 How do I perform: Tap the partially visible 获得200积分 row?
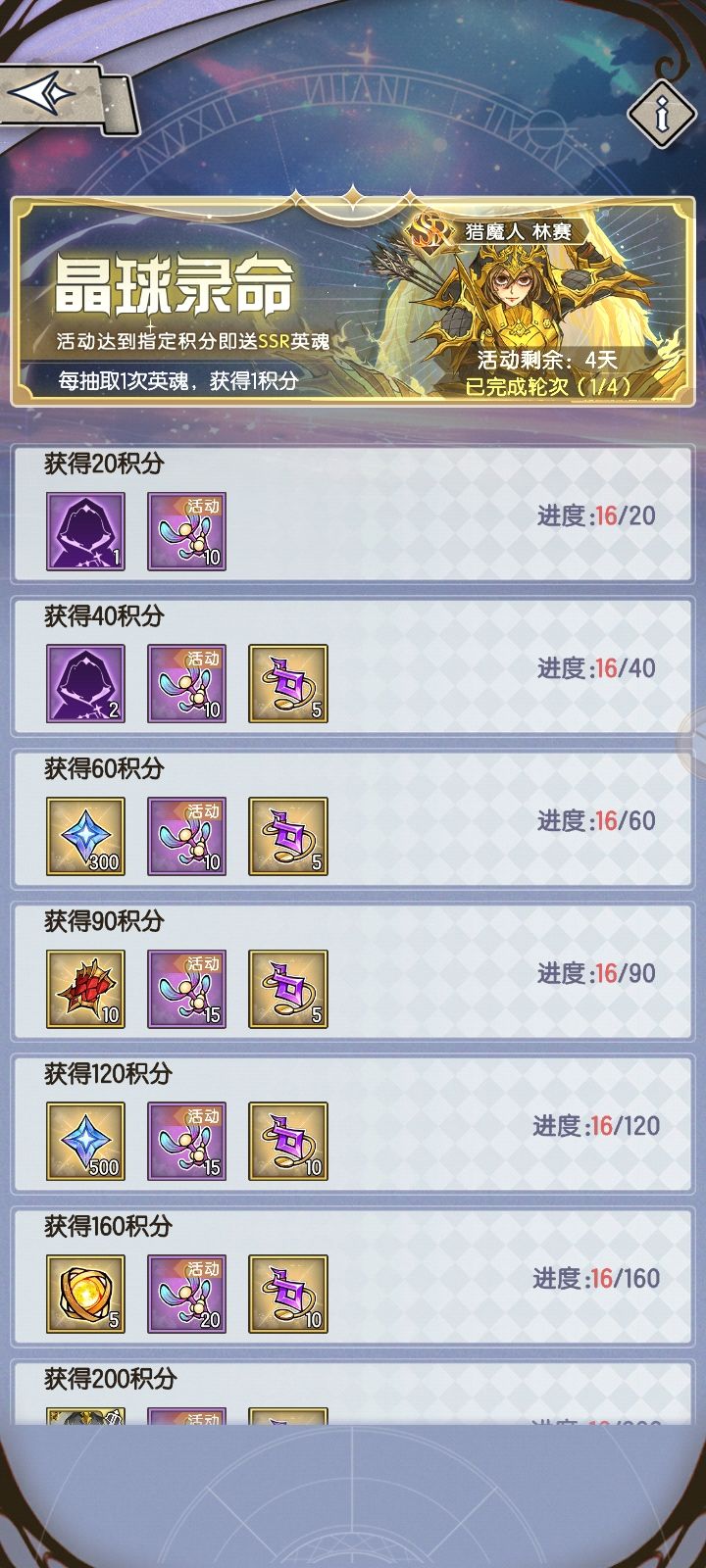click(x=353, y=1394)
